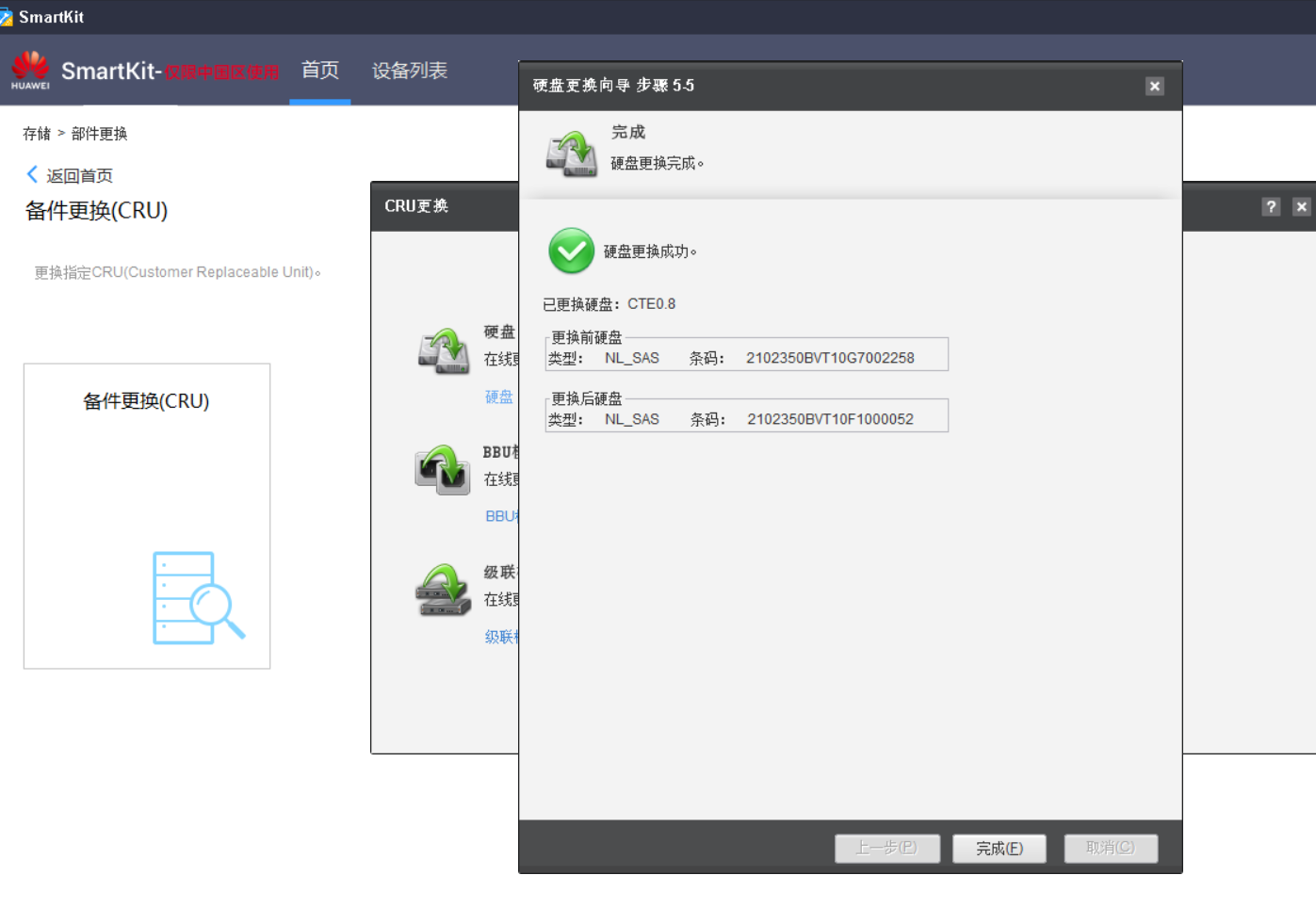Click the 备件更换(CRU) page heading
Screen dimensions: 1316x924
(x=96, y=211)
